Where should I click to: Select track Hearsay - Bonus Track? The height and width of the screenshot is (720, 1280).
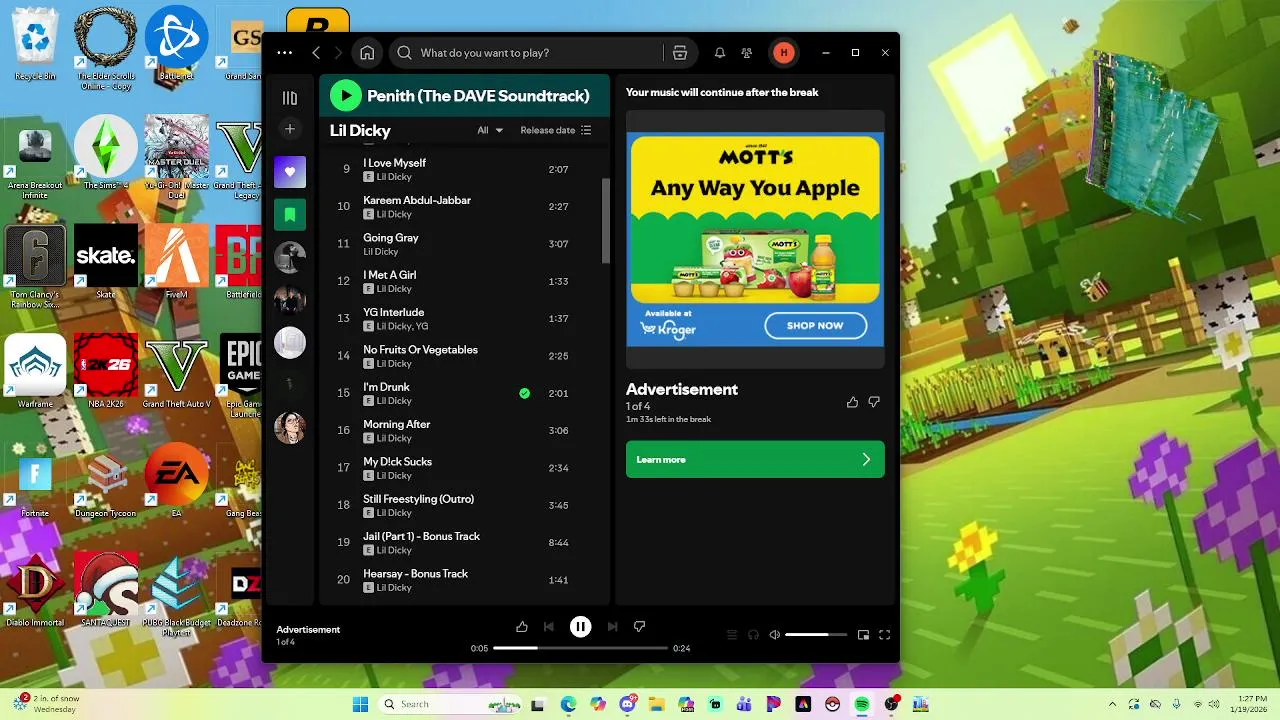coord(416,574)
